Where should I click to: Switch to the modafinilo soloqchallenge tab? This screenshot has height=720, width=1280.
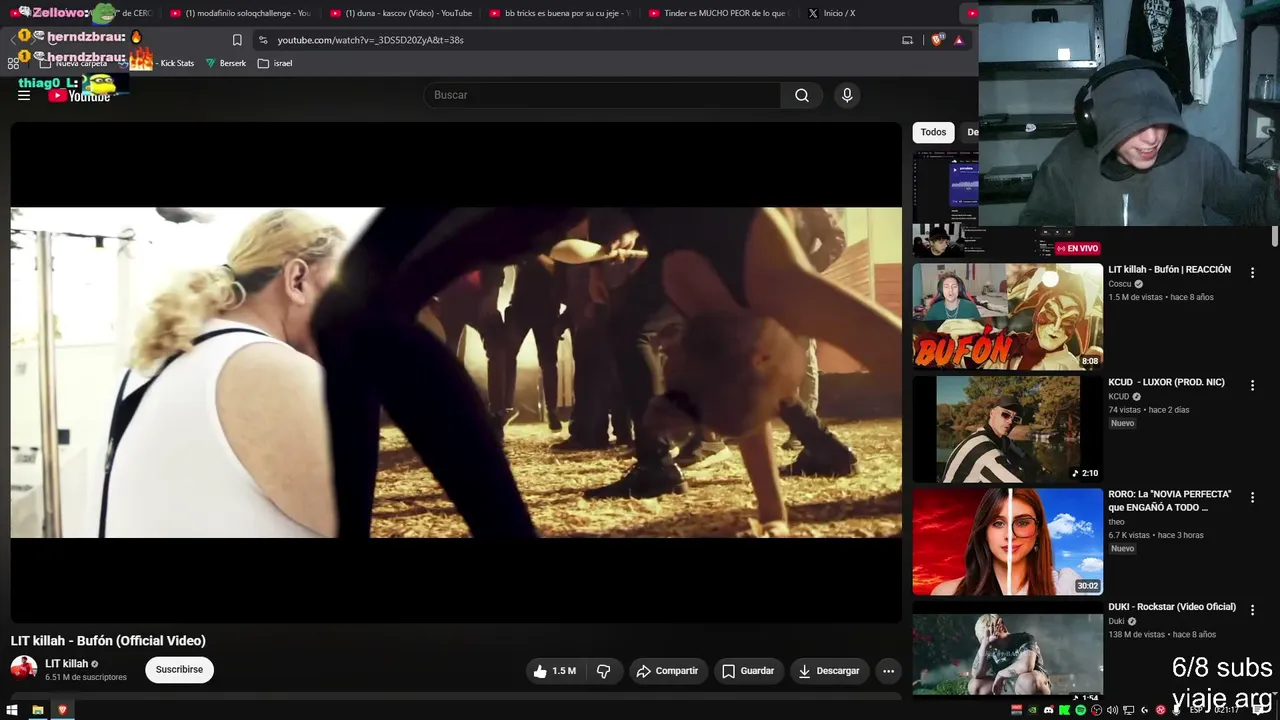click(x=240, y=13)
